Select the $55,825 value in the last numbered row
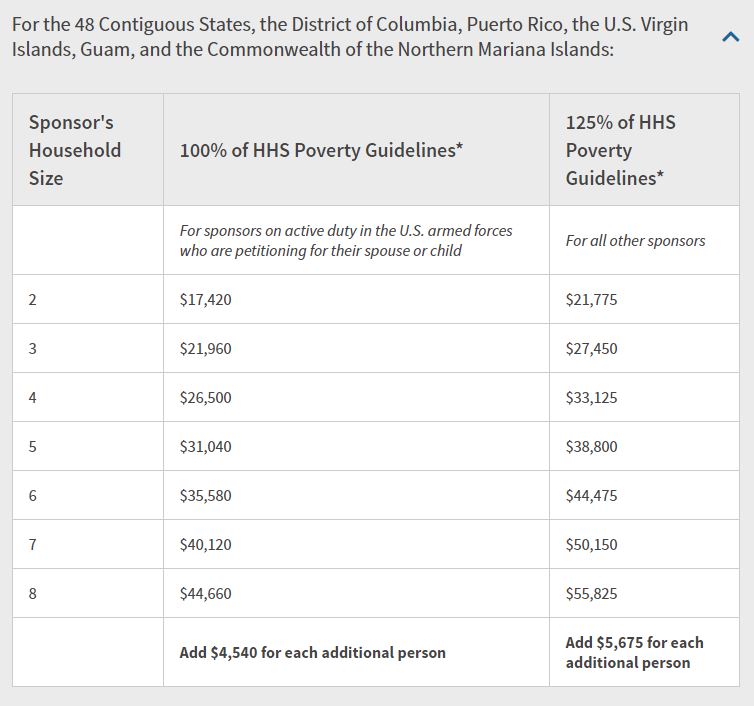 (591, 594)
